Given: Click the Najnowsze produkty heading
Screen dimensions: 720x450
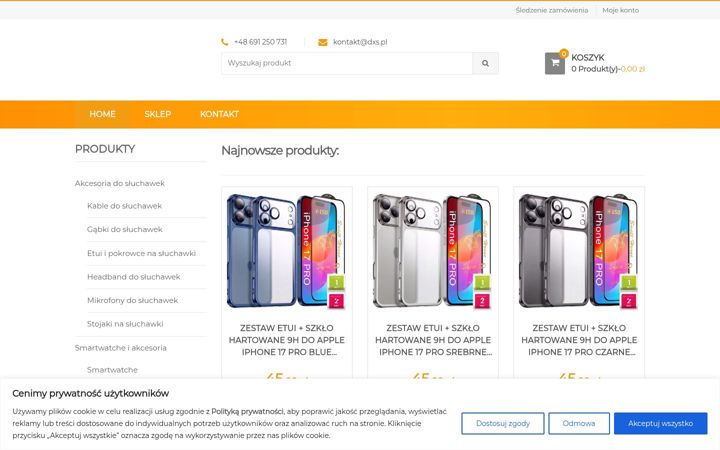Looking at the screenshot, I should point(280,151).
